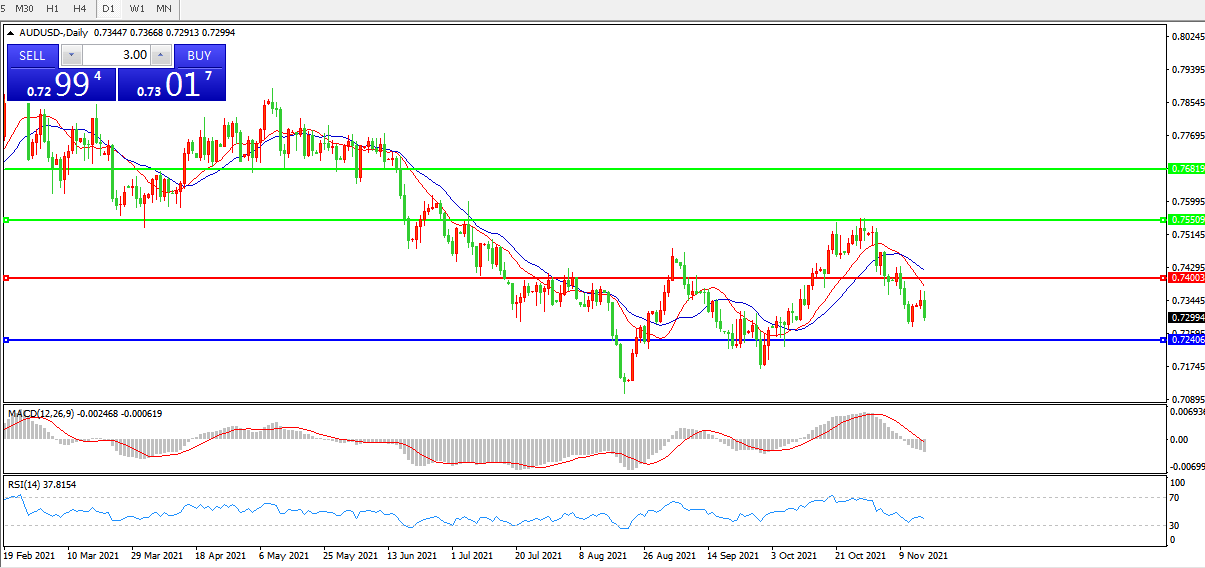This screenshot has width=1205, height=568.
Task: Switch to H1 timeframe
Action: click(53, 8)
